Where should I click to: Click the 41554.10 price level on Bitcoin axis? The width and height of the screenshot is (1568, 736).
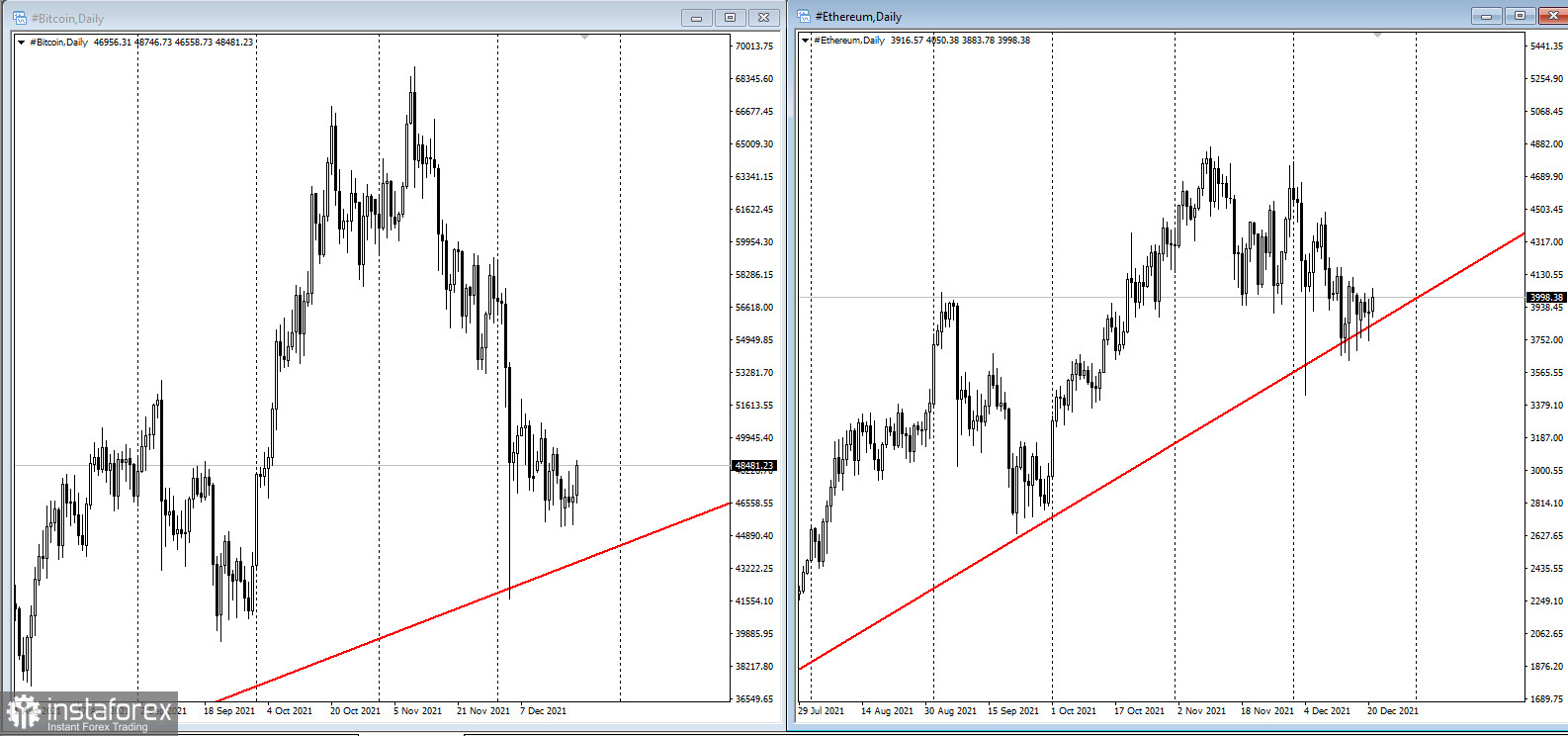pyautogui.click(x=754, y=600)
